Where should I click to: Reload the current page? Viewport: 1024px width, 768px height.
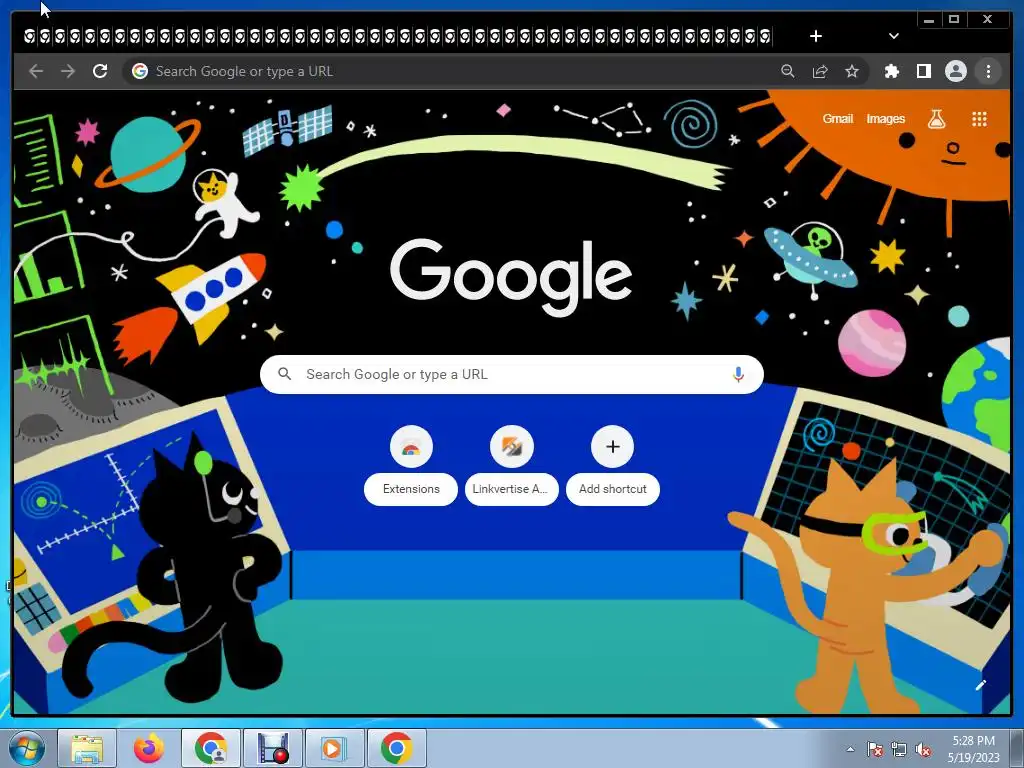pos(100,71)
